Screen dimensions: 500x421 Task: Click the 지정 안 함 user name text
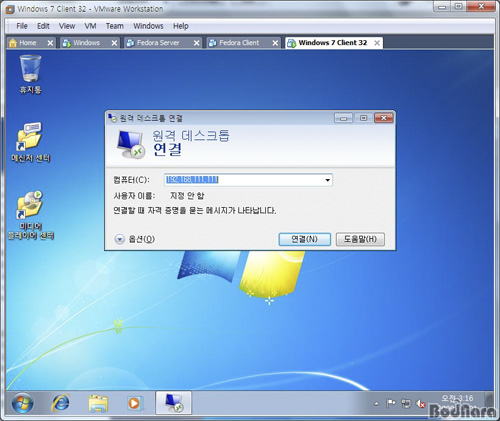tap(187, 196)
